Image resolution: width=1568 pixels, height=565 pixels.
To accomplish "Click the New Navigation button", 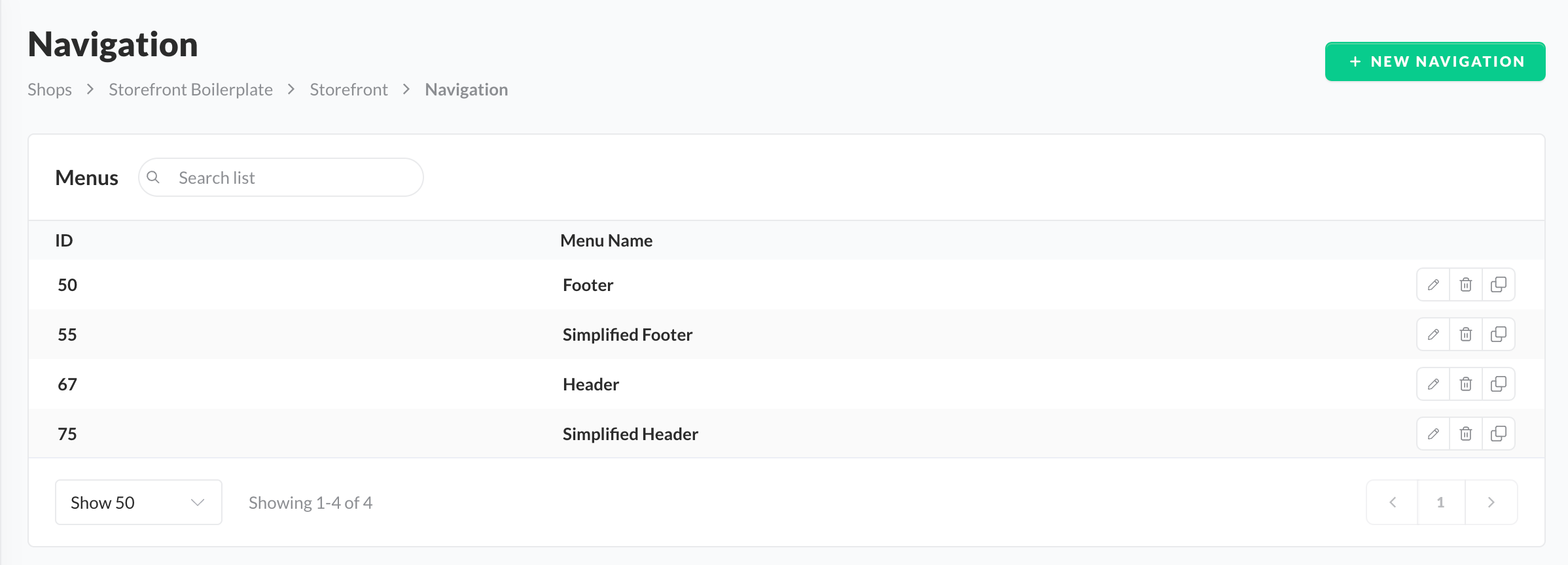I will [1435, 61].
